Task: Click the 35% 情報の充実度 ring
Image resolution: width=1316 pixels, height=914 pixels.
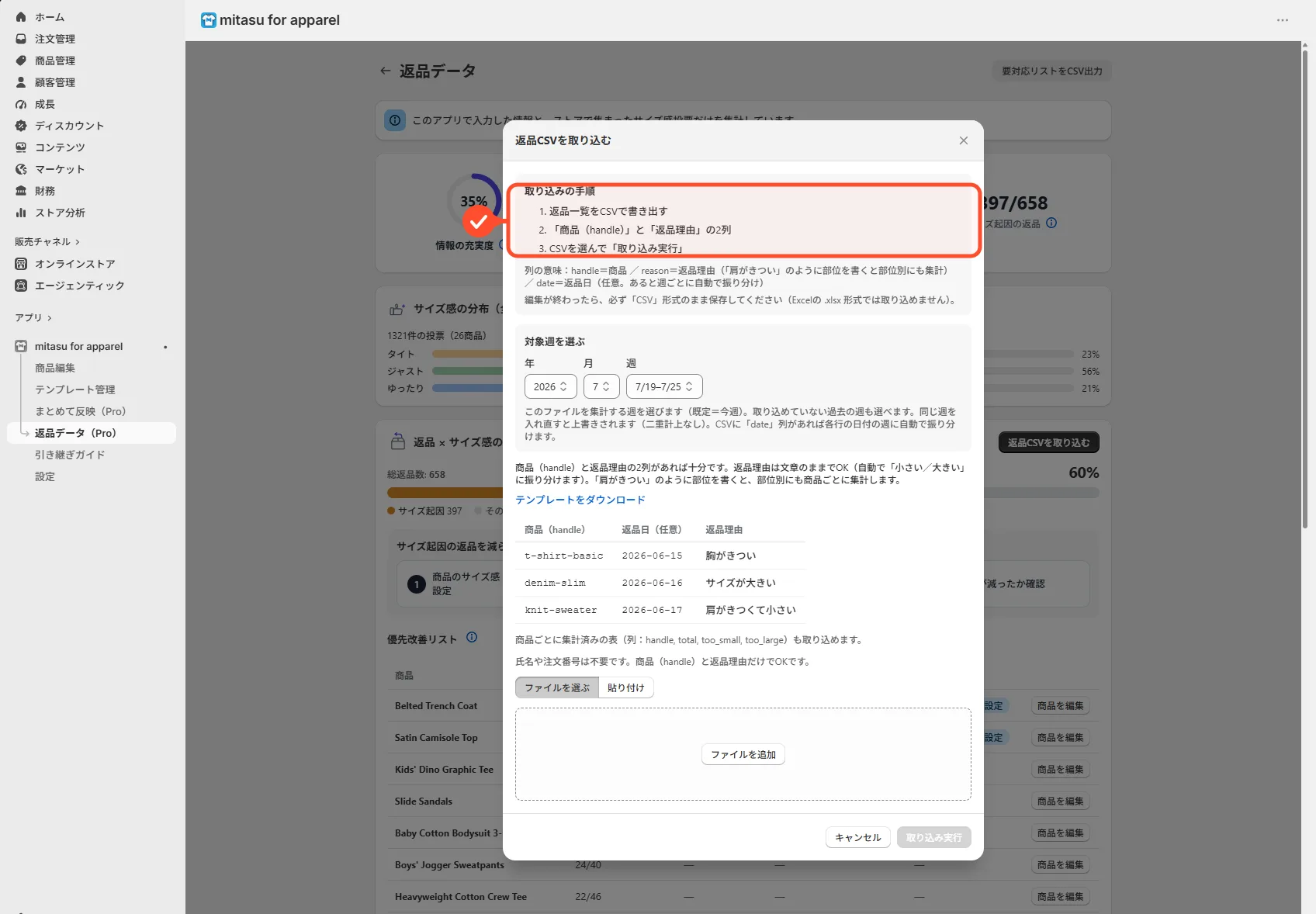Action: [x=474, y=201]
